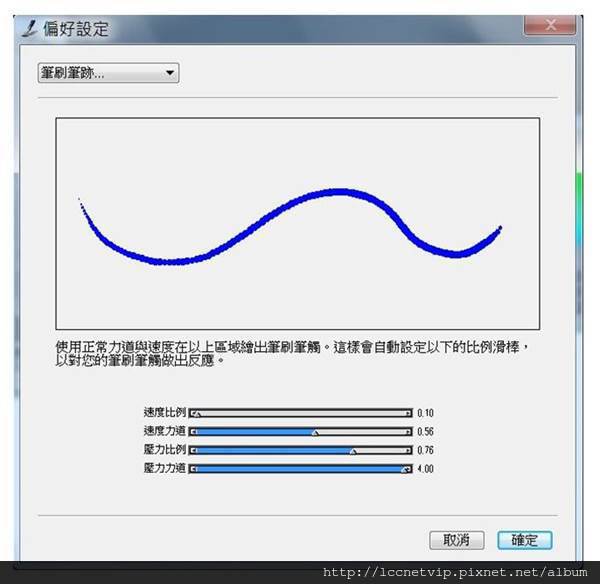Image resolution: width=600 pixels, height=584 pixels.
Task: Open the 筆刷筆跡 preferences dropdown
Action: coord(108,73)
